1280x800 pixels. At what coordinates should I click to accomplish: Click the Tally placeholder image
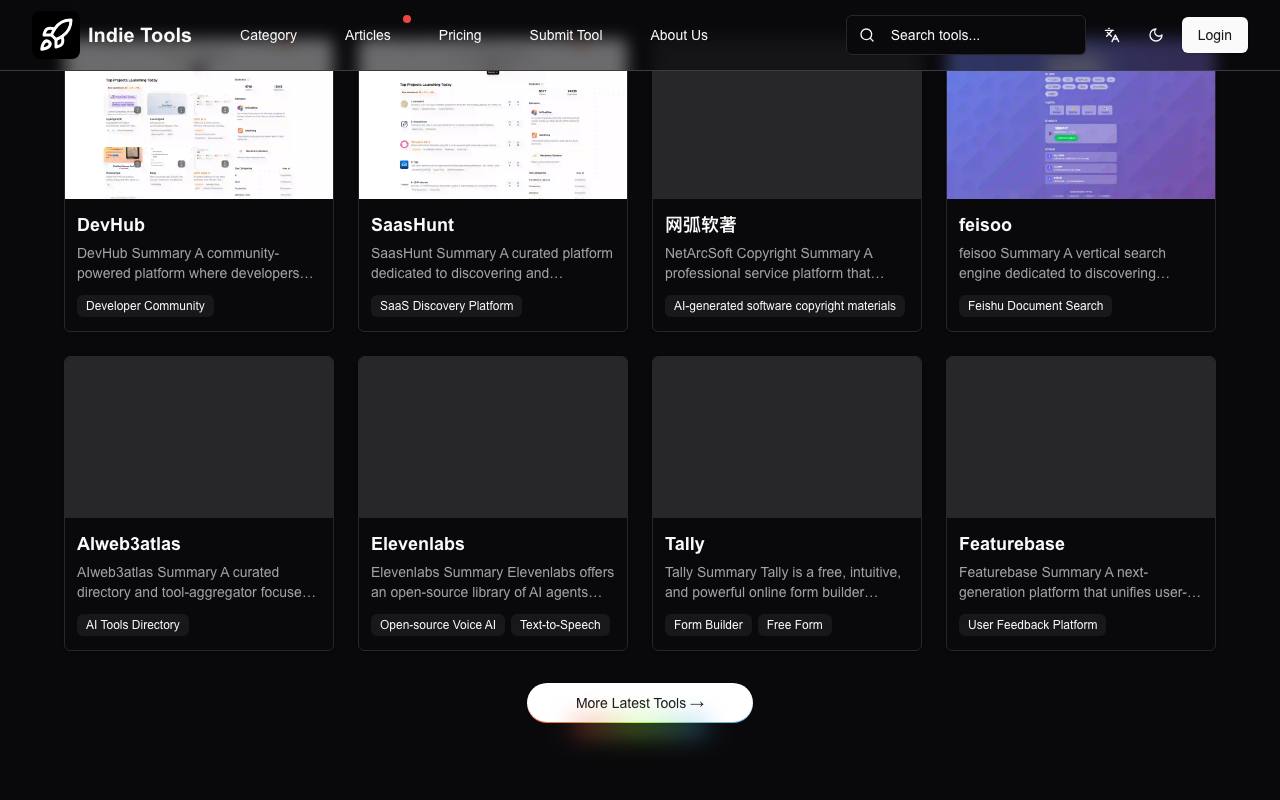[x=787, y=437]
